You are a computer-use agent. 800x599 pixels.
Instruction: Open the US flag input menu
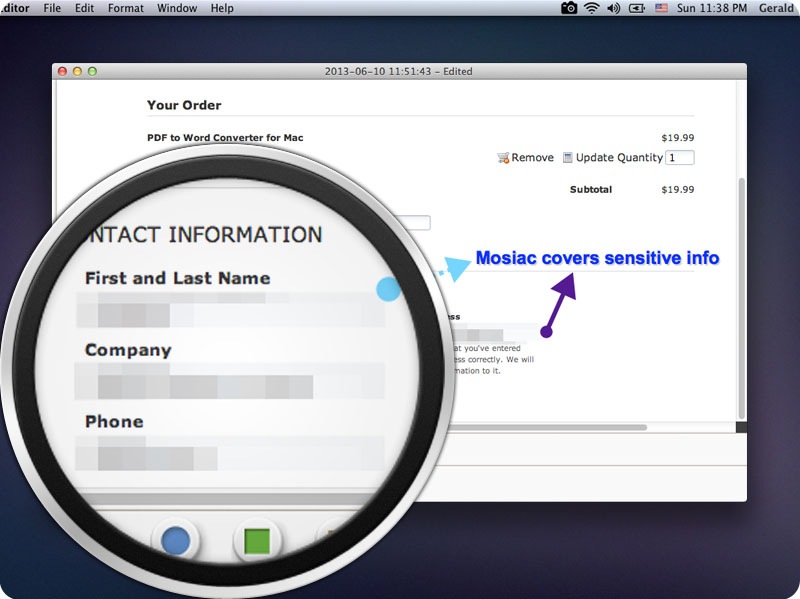pyautogui.click(x=661, y=8)
